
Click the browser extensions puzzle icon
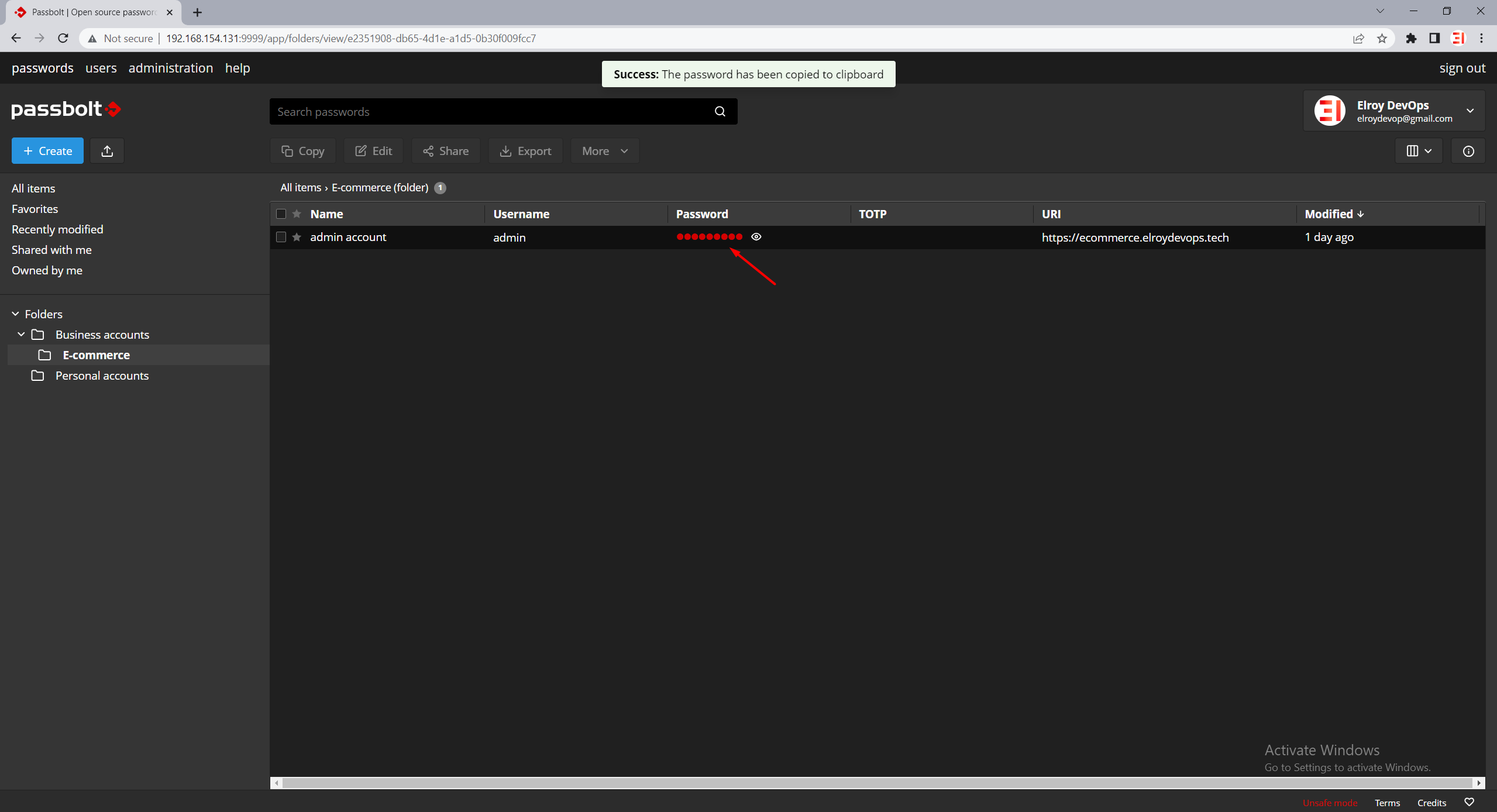[x=1412, y=39]
